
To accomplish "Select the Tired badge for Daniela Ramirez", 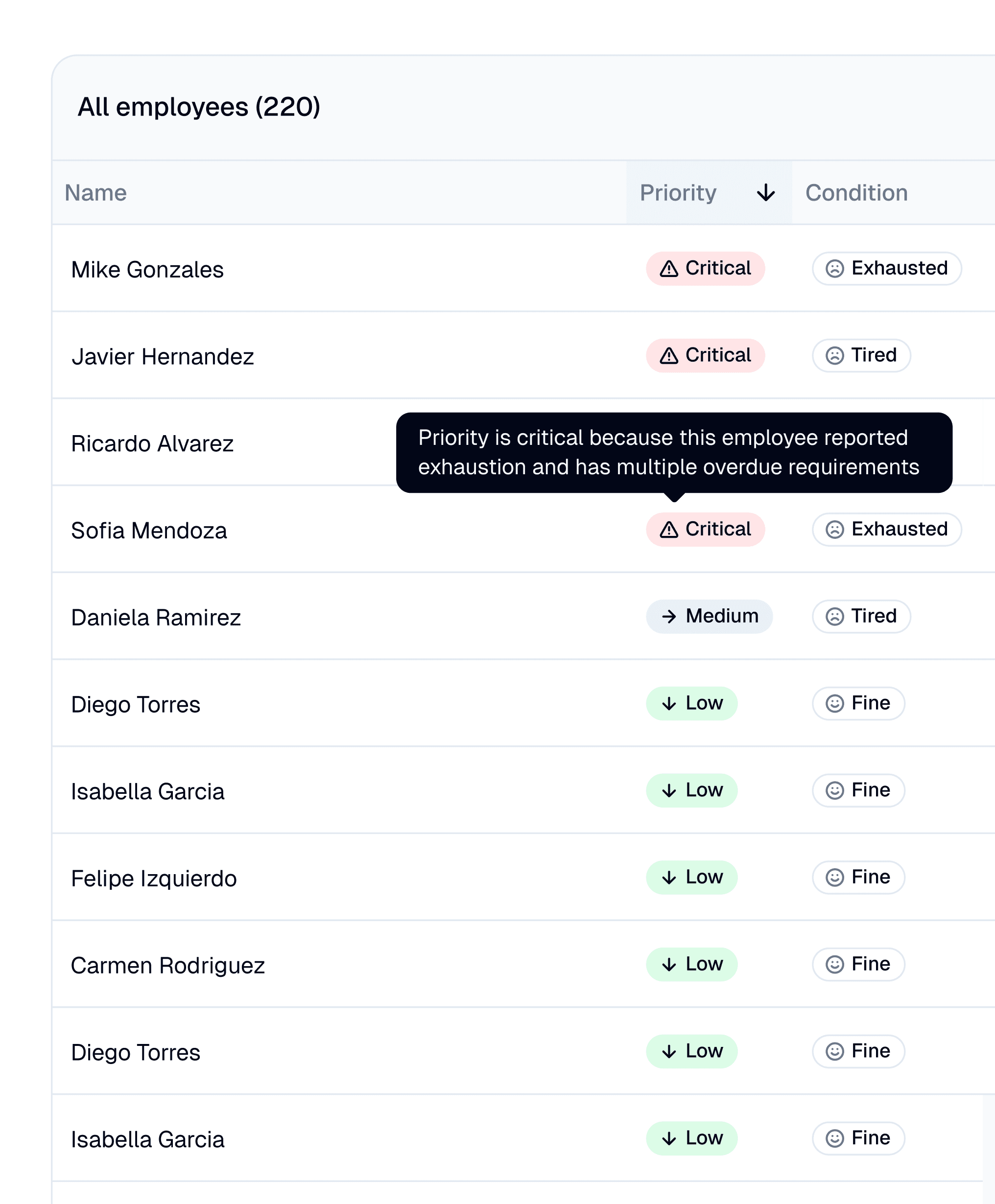I will [861, 616].
